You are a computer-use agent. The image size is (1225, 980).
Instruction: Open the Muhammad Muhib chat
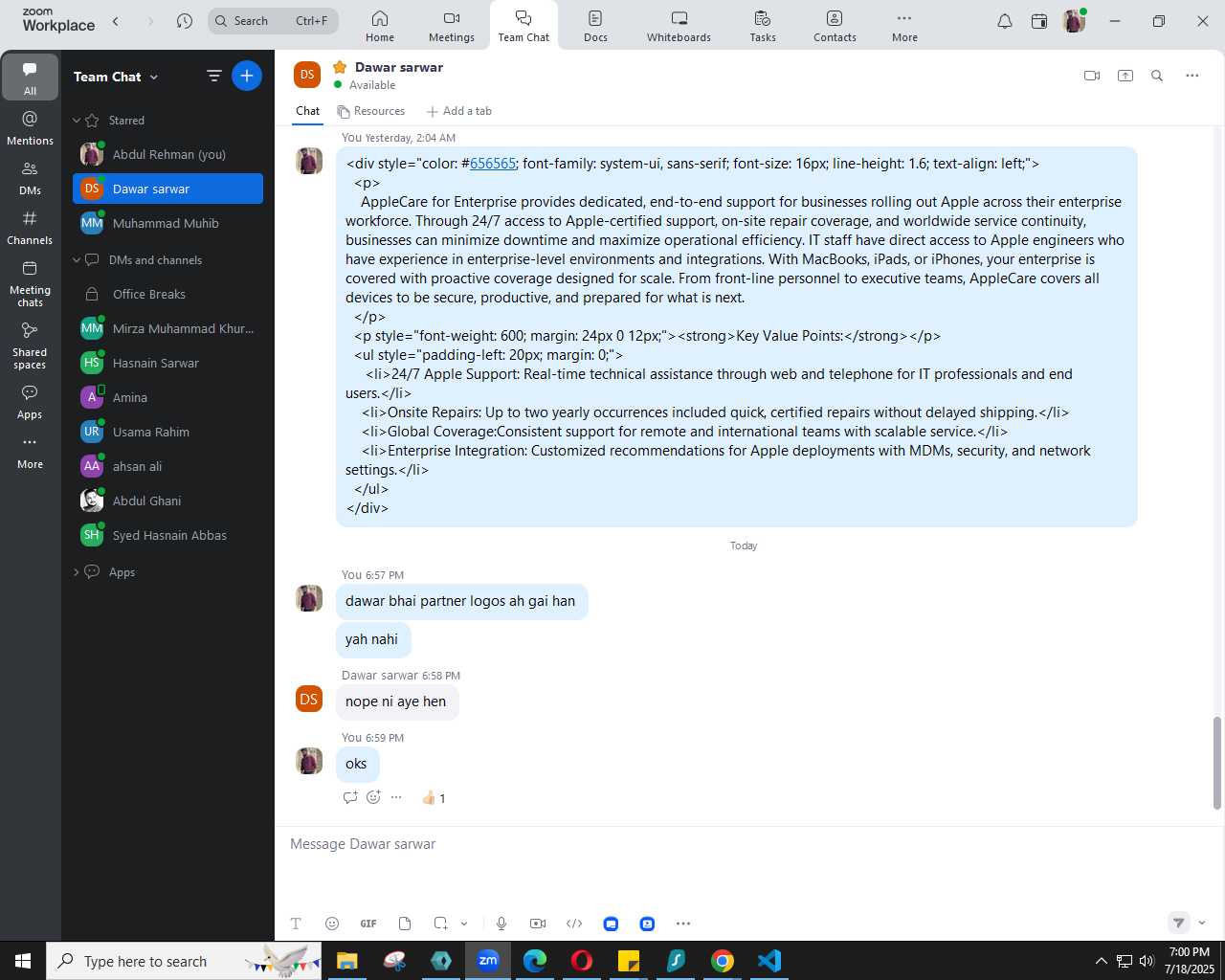(x=167, y=223)
